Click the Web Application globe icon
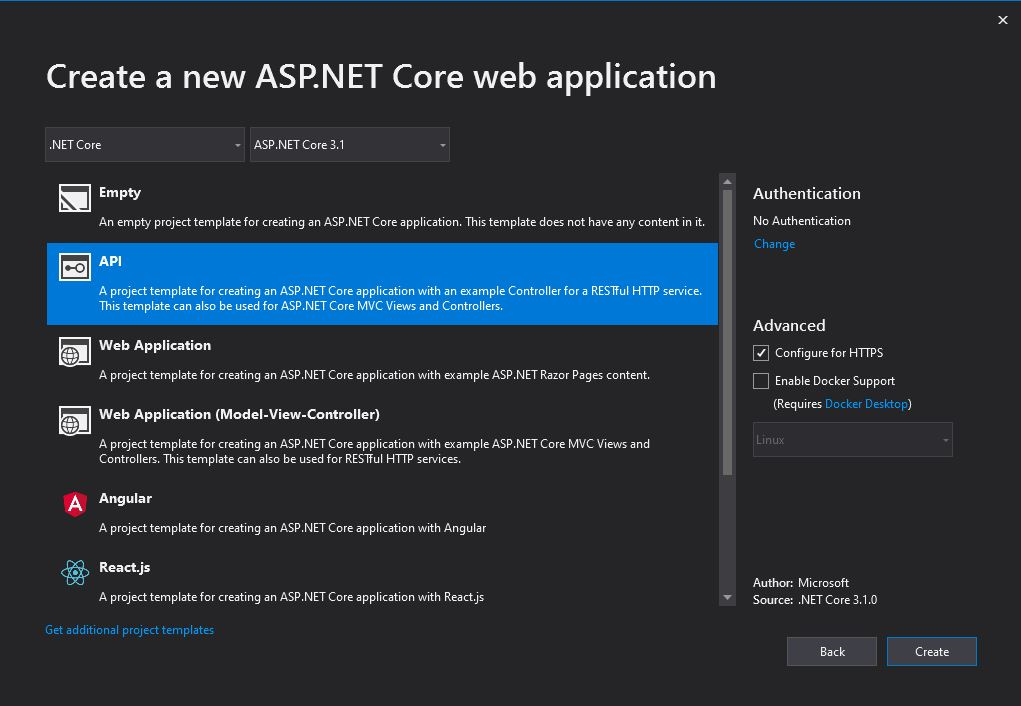1021x706 pixels. point(75,352)
